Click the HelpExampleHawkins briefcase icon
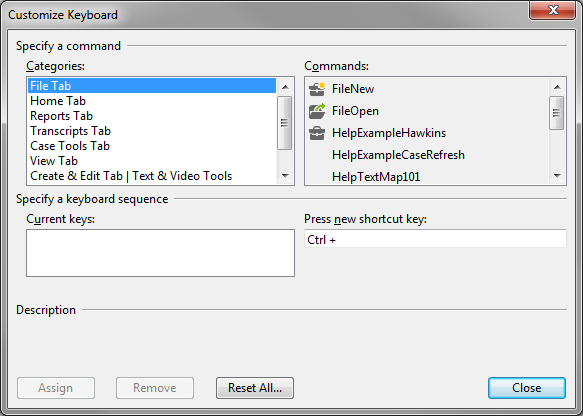This screenshot has height=416, width=583. pos(317,133)
